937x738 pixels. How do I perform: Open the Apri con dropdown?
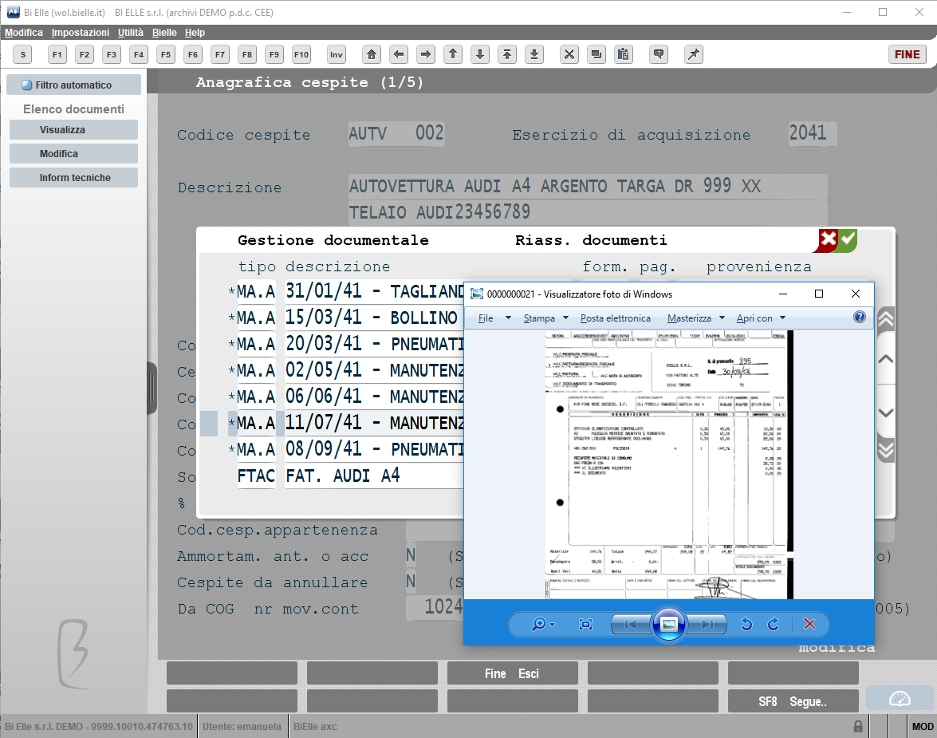[761, 319]
